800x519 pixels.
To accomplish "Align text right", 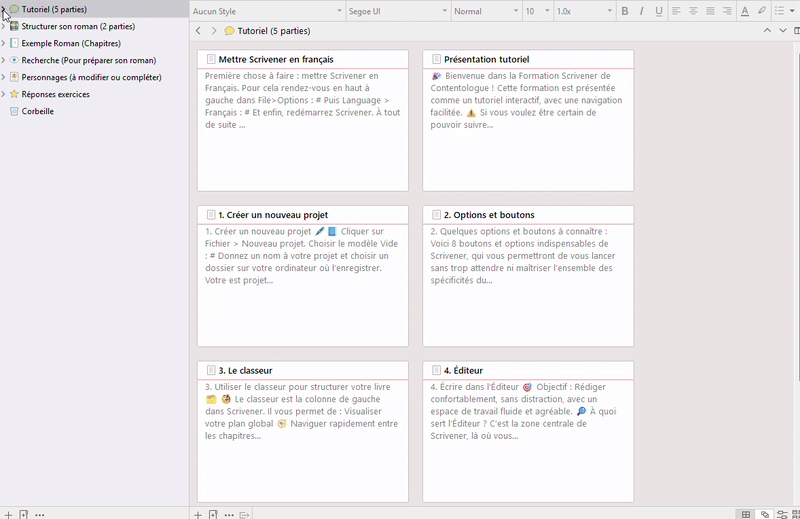I will pyautogui.click(x=727, y=11).
